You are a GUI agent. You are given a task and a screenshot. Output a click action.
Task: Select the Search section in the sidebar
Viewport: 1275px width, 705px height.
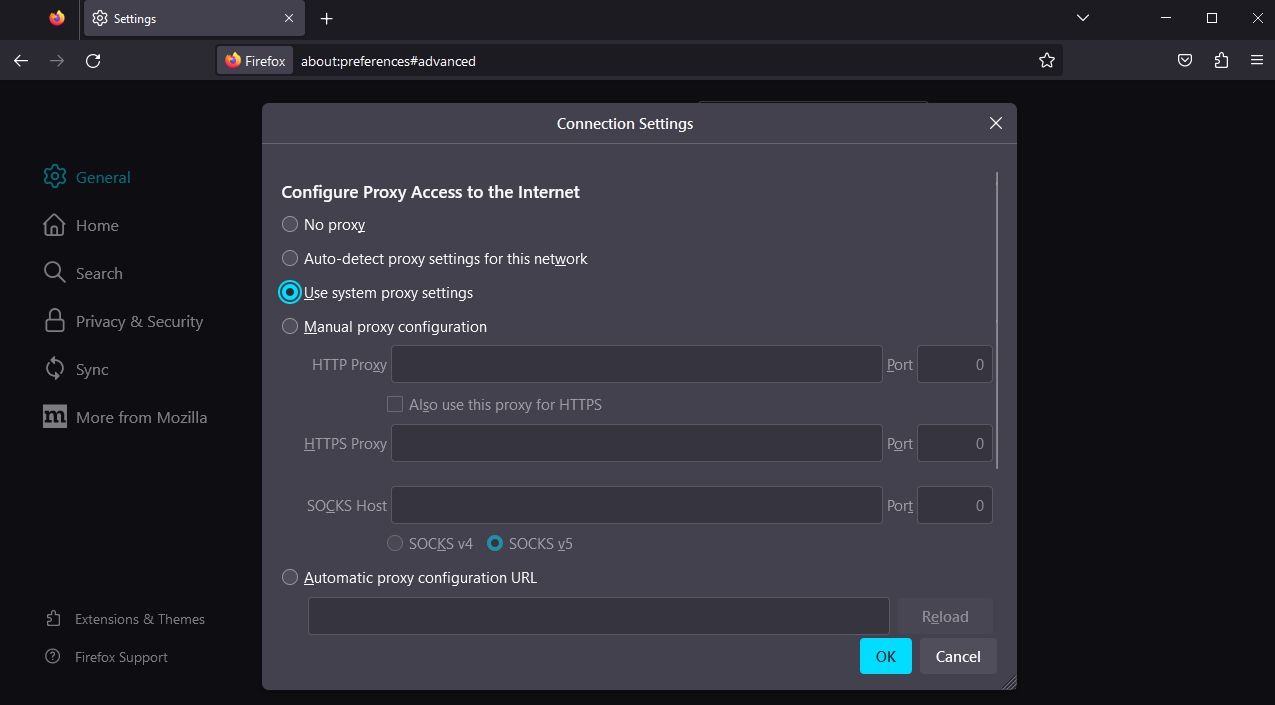pos(99,272)
